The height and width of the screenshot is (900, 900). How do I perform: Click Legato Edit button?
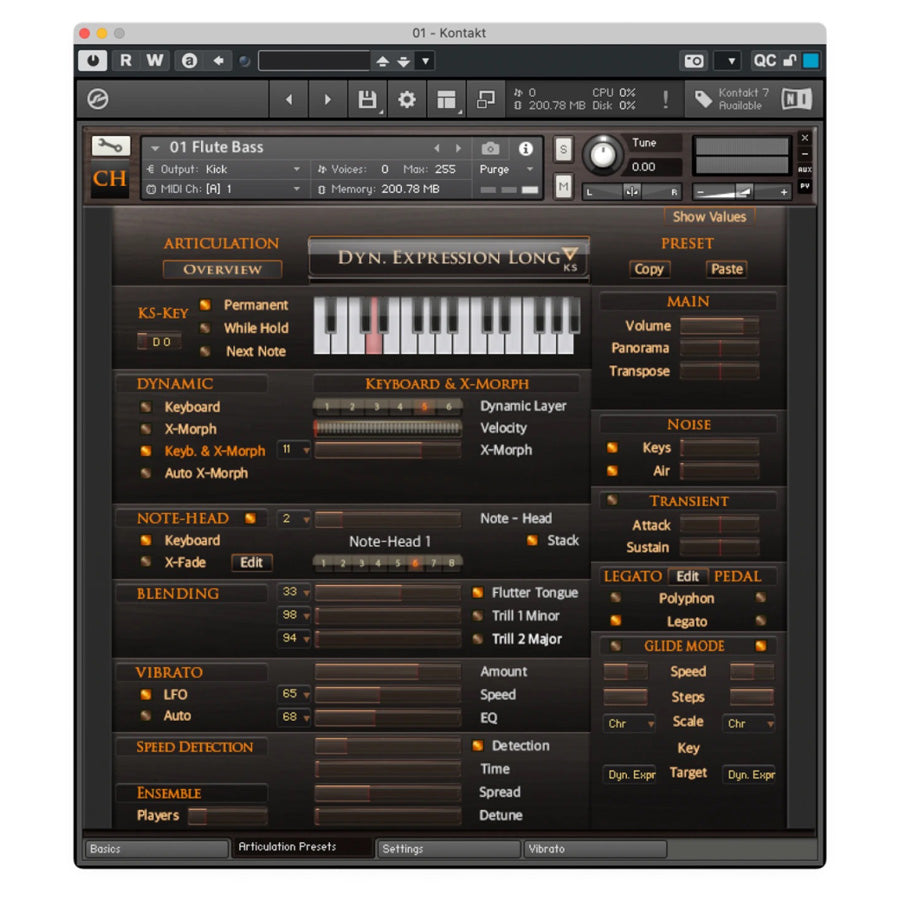point(688,576)
